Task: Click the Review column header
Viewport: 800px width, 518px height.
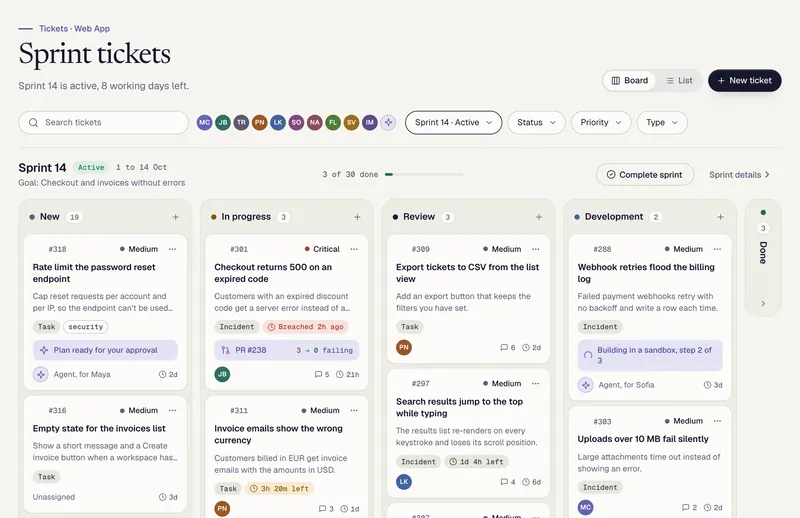Action: click(x=419, y=217)
